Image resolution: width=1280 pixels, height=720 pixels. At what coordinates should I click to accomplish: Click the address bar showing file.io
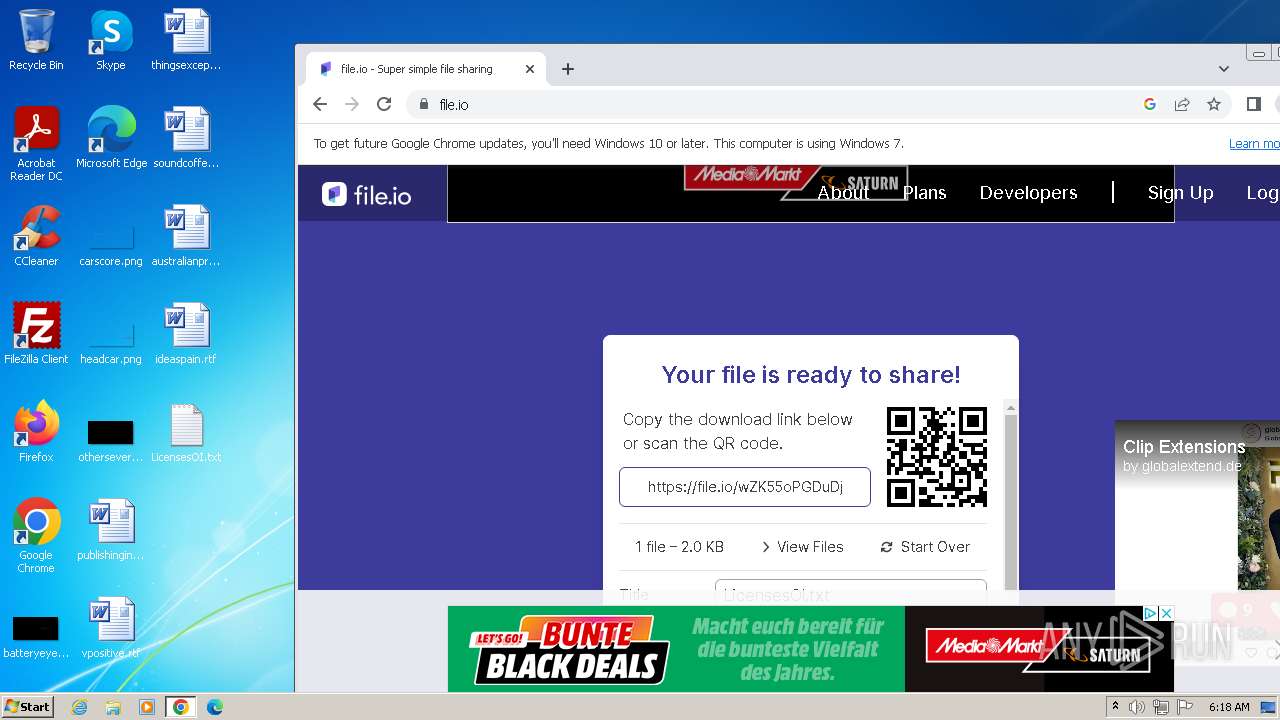coord(780,104)
